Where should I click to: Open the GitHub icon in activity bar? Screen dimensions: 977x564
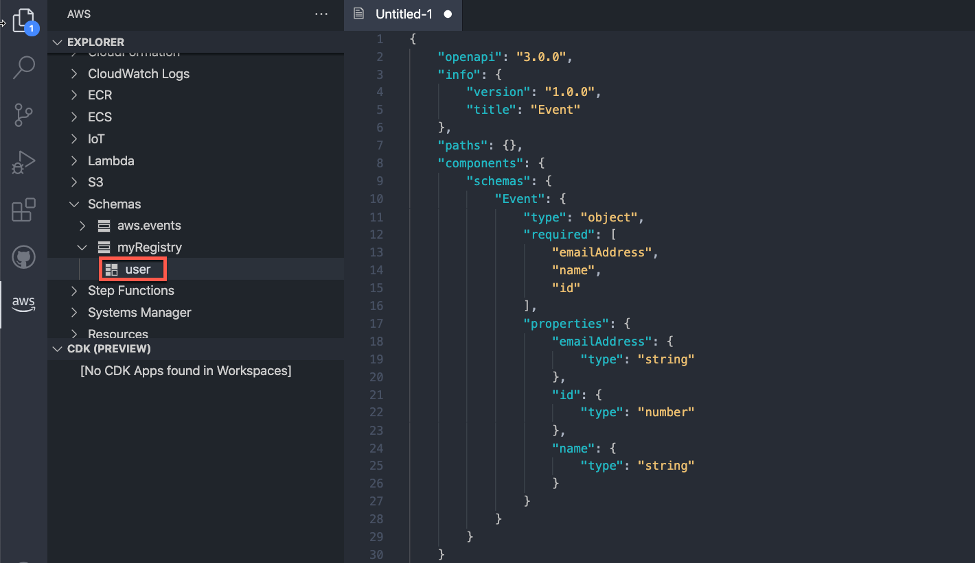click(x=23, y=257)
